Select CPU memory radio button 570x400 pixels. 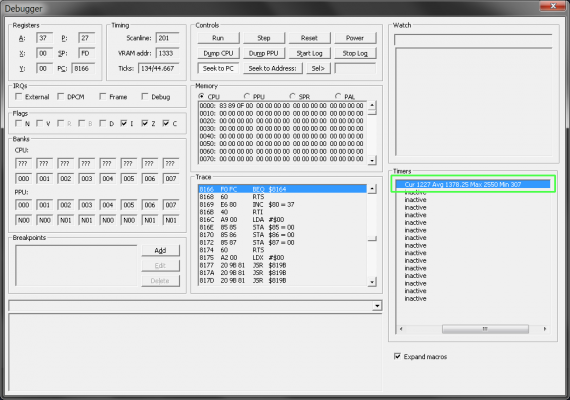click(201, 96)
